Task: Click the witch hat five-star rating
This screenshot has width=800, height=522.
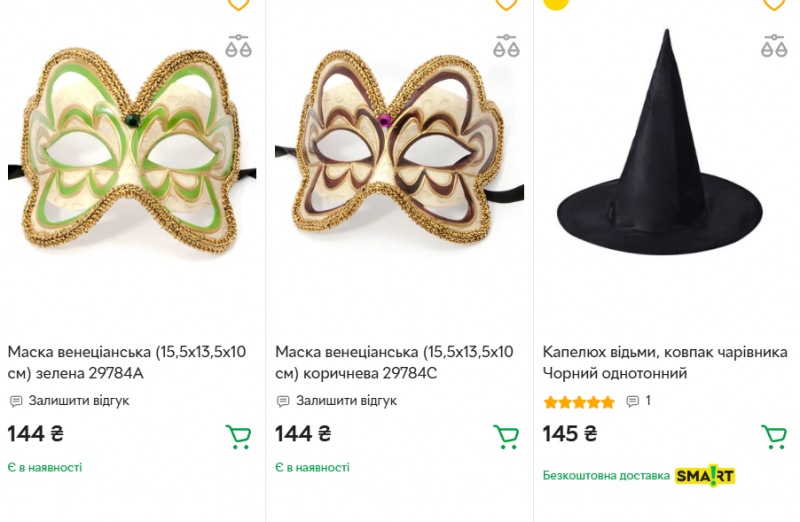Action: 579,402
